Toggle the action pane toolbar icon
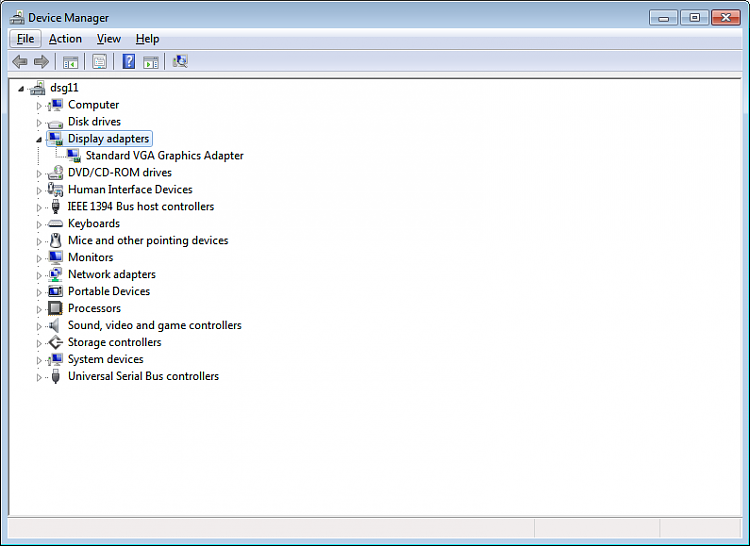 point(151,62)
